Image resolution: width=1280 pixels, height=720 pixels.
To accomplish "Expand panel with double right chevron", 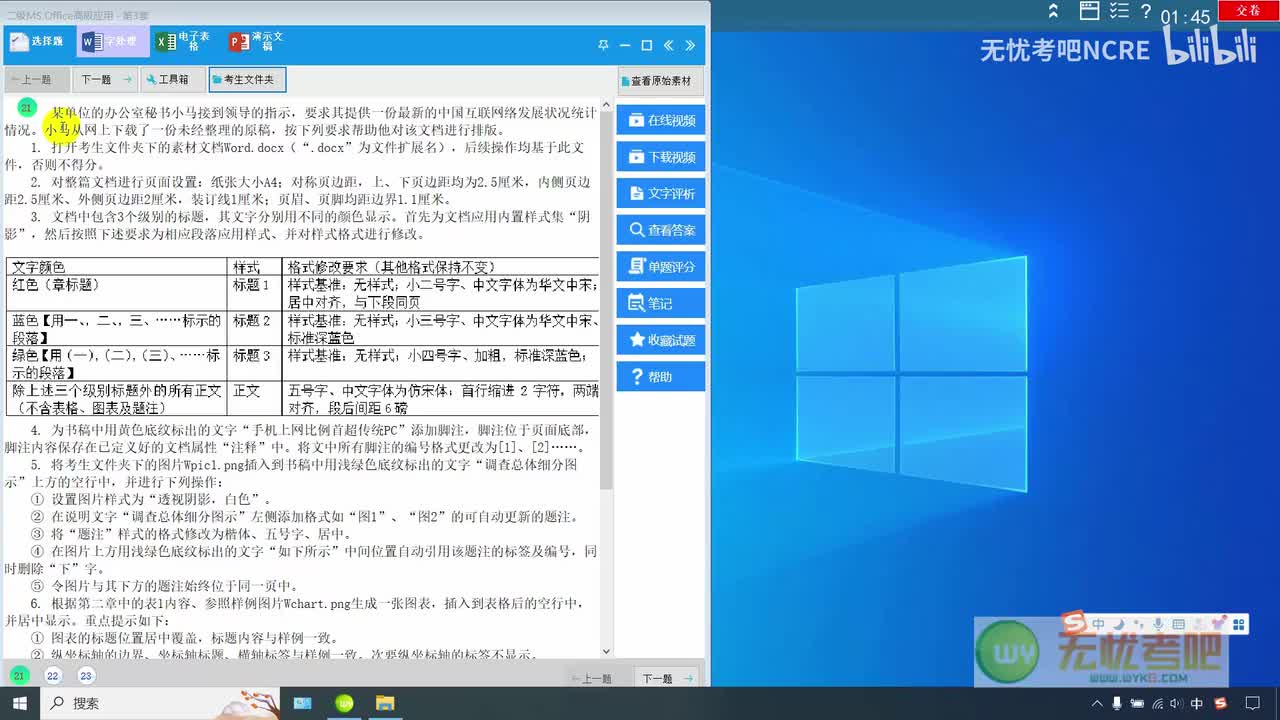I will (x=690, y=45).
